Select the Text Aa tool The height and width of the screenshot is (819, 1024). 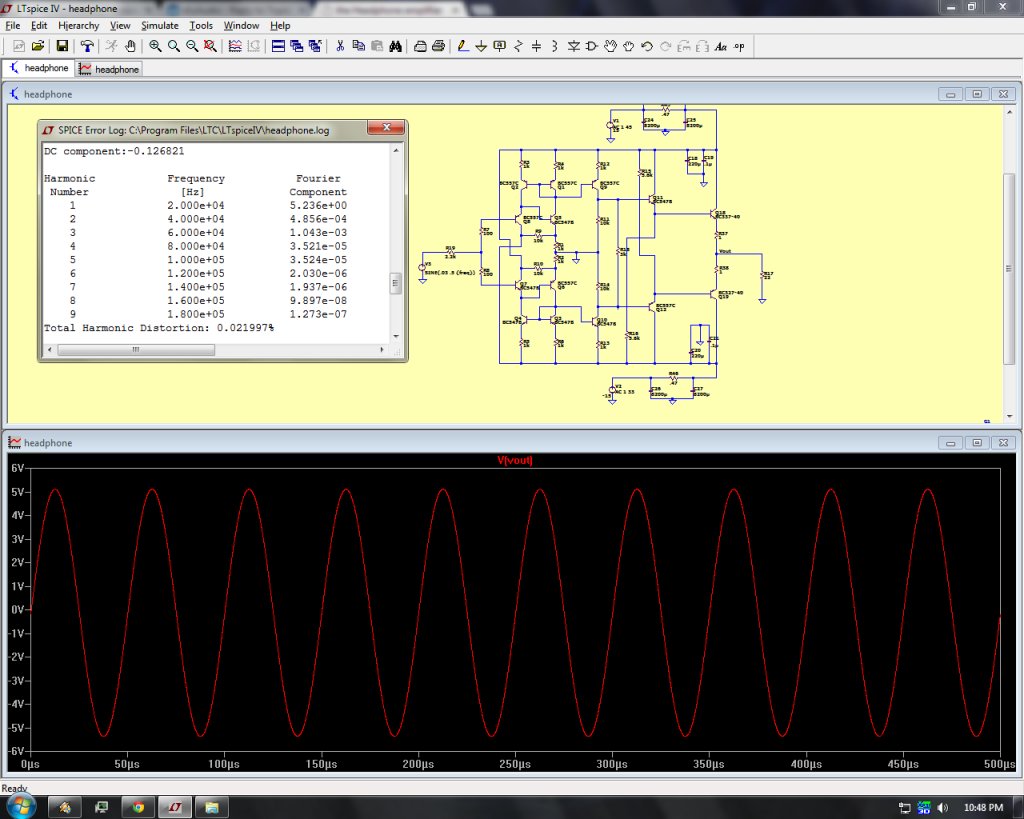tap(720, 46)
